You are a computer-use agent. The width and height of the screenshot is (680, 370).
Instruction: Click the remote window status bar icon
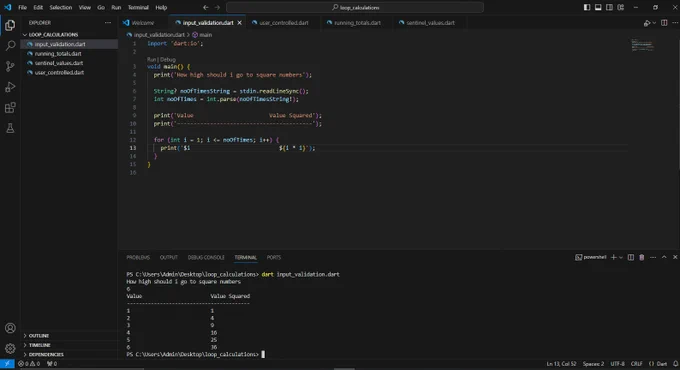point(7,363)
